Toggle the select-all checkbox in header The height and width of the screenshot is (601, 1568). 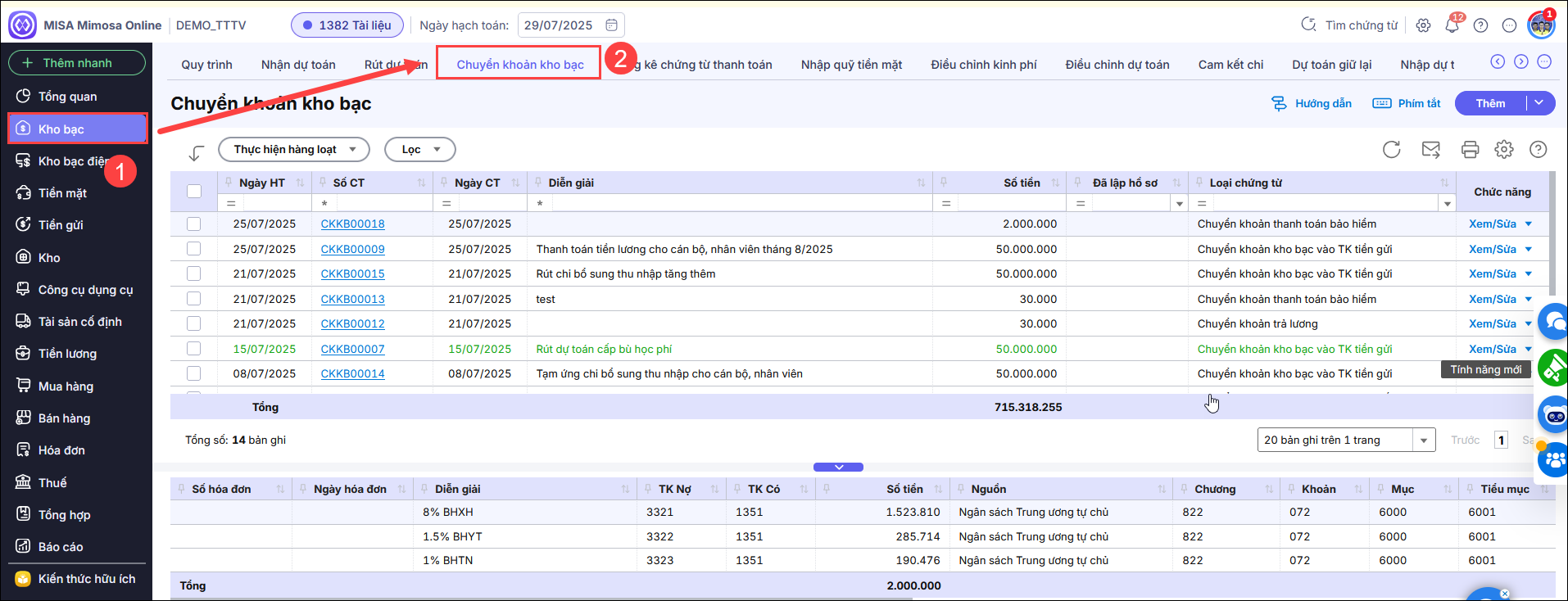click(x=193, y=191)
